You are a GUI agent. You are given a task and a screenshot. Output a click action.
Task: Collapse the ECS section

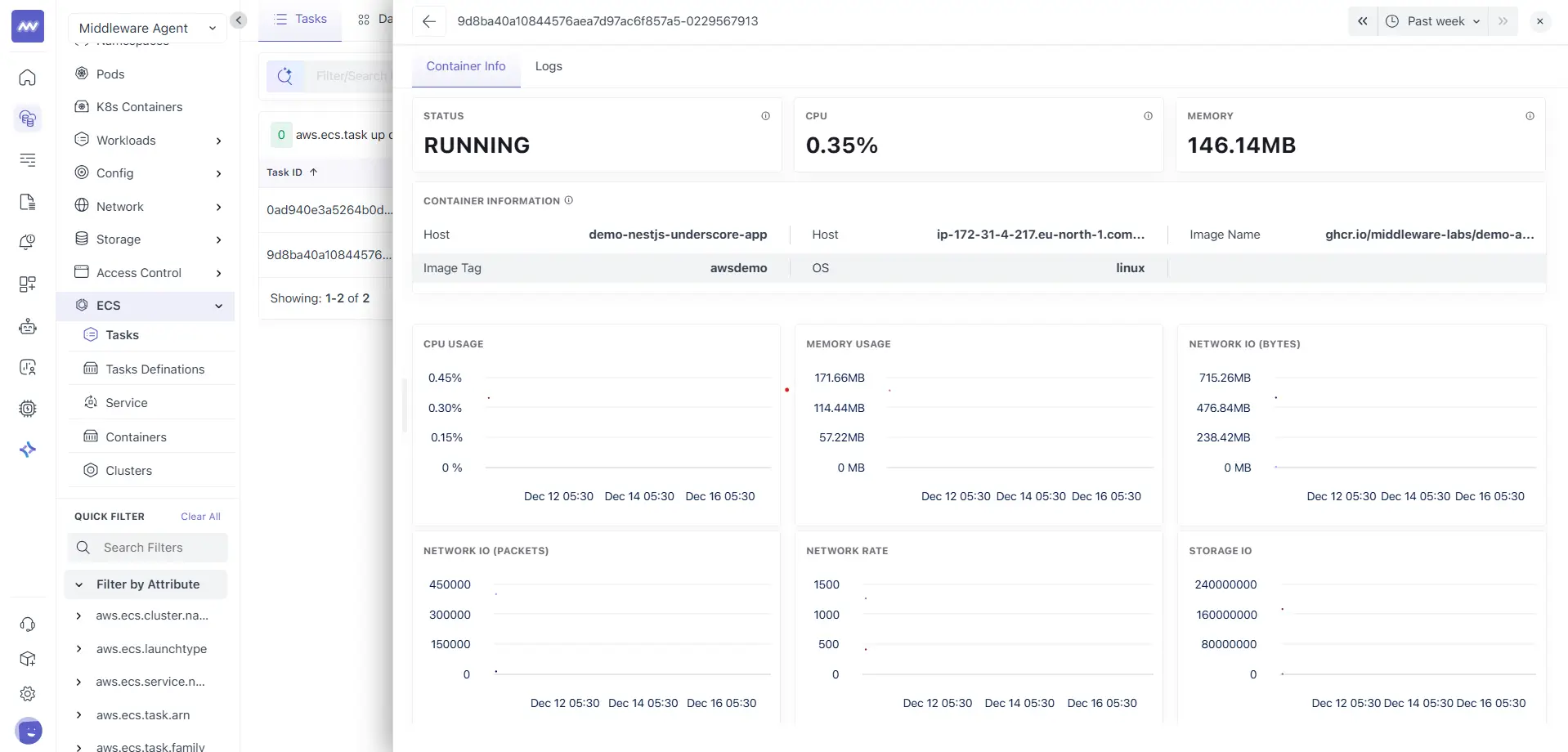(217, 306)
